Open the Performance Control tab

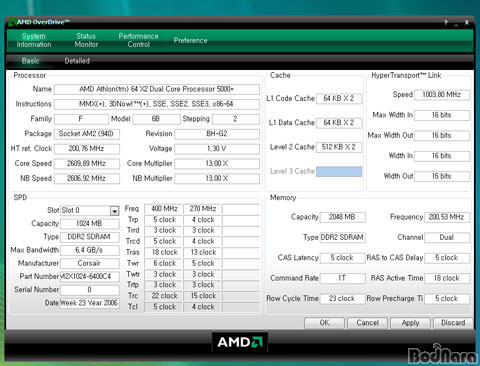pos(138,40)
